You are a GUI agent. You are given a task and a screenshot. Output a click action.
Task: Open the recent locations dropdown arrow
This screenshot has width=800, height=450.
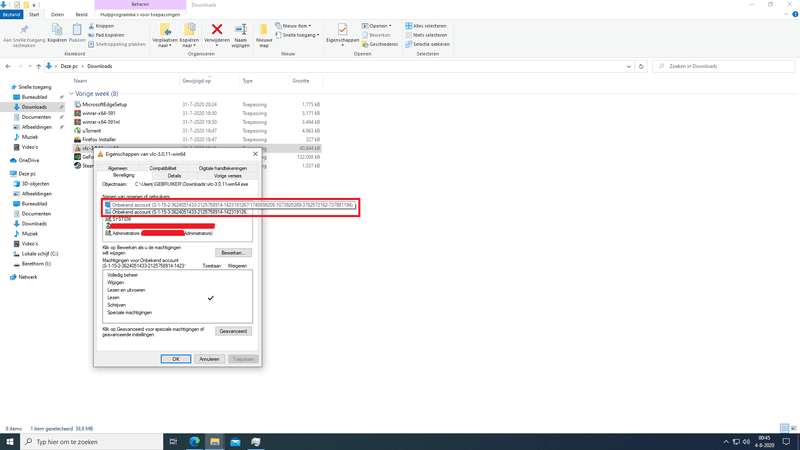(30, 66)
